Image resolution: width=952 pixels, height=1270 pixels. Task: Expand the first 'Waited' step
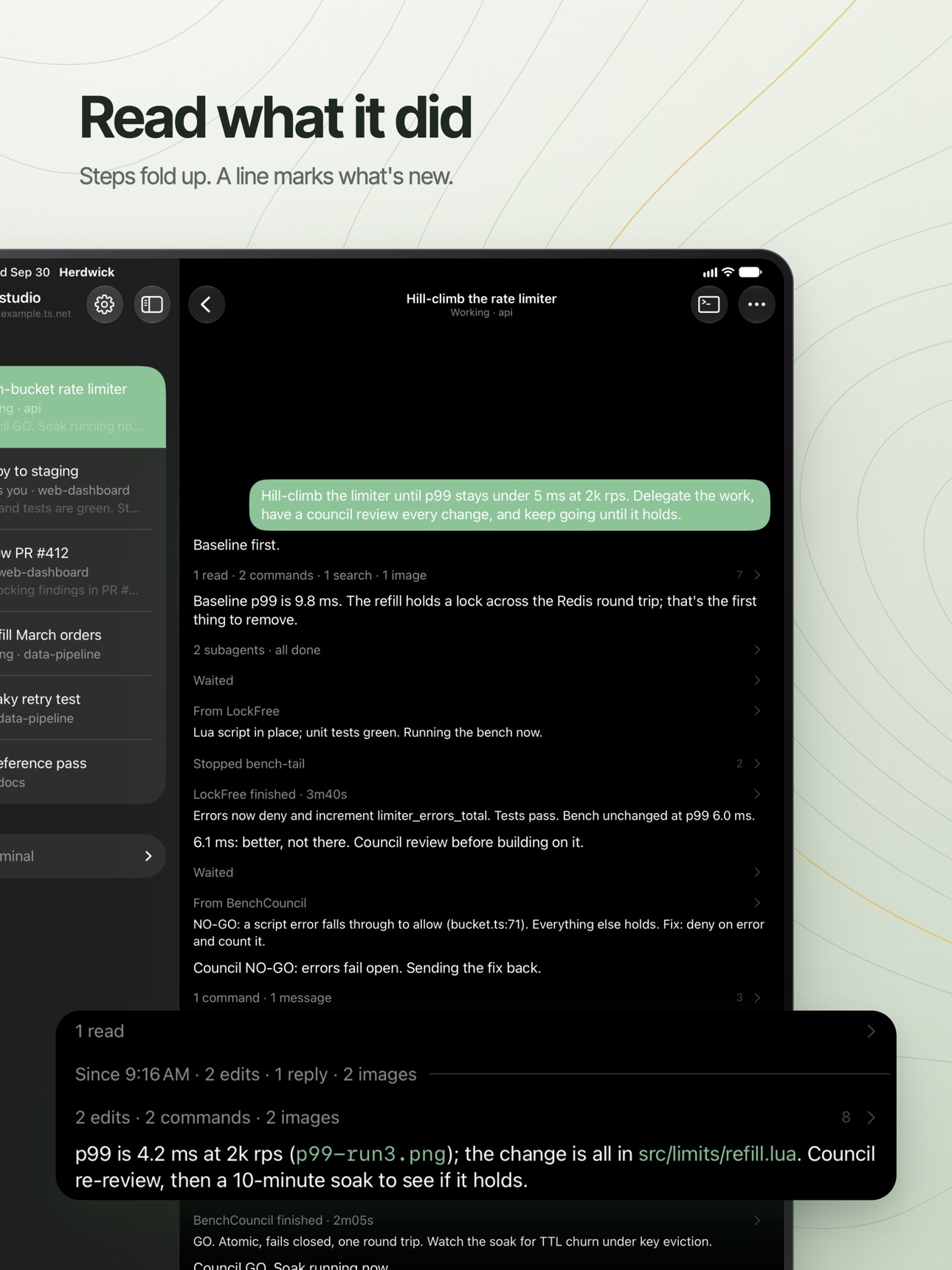(477, 681)
